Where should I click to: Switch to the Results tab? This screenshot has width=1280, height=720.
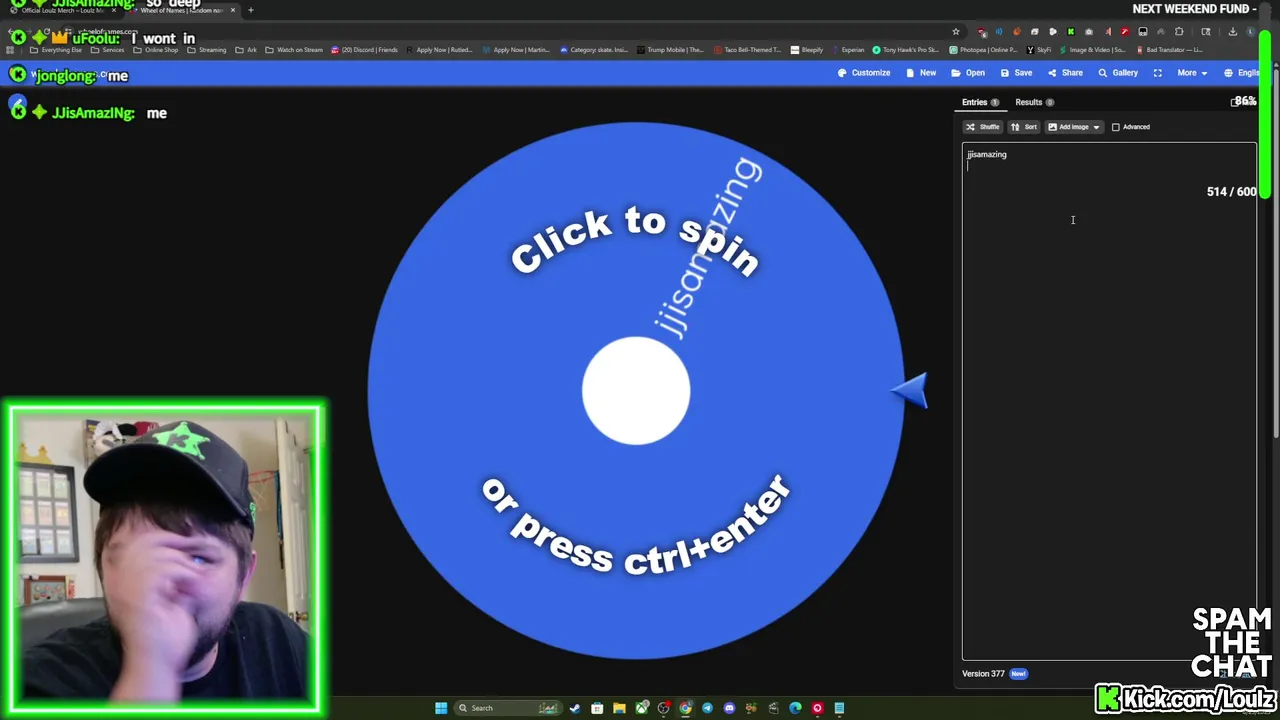(x=1034, y=102)
